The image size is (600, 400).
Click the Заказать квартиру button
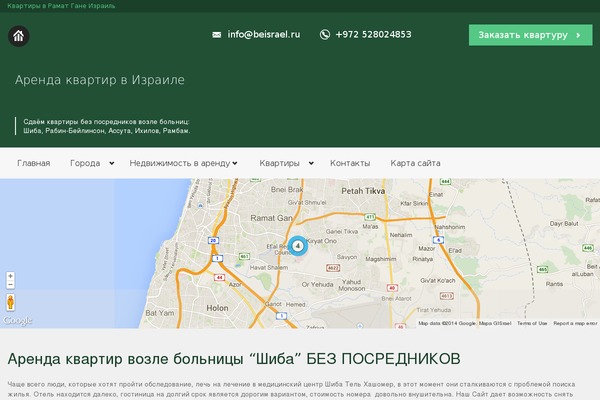(530, 35)
